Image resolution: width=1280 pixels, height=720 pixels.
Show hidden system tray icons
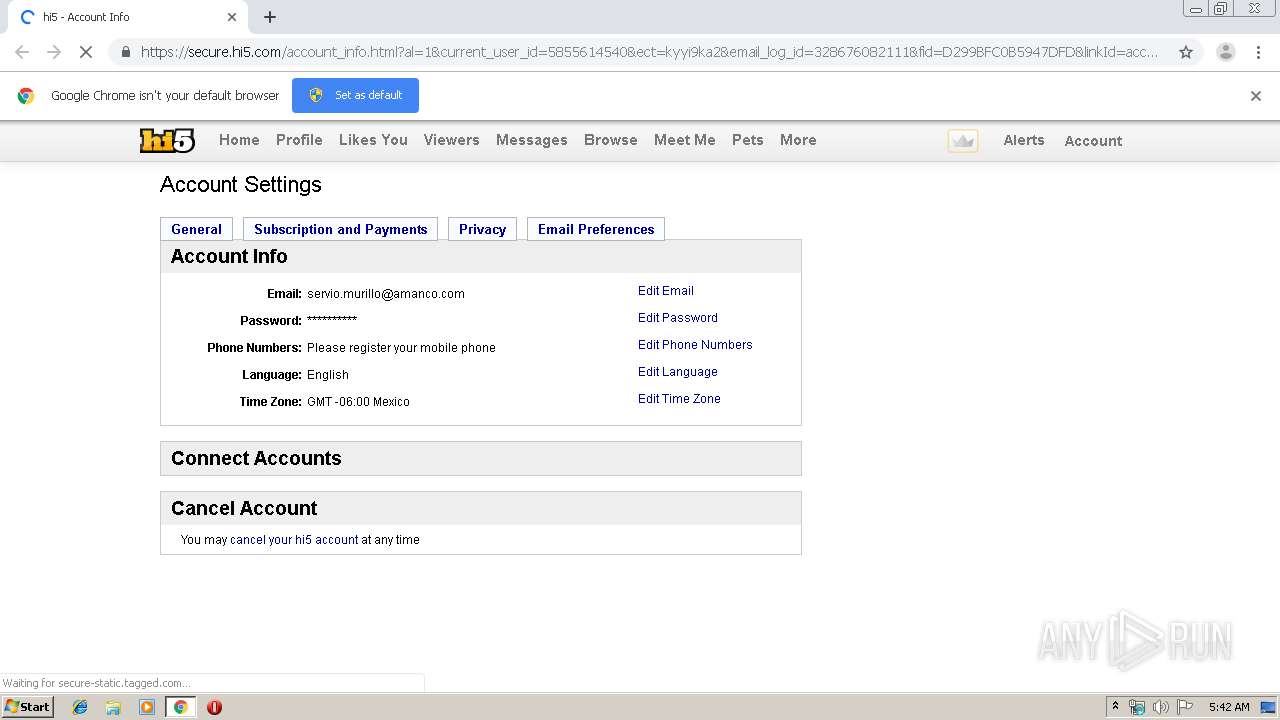coord(1115,707)
